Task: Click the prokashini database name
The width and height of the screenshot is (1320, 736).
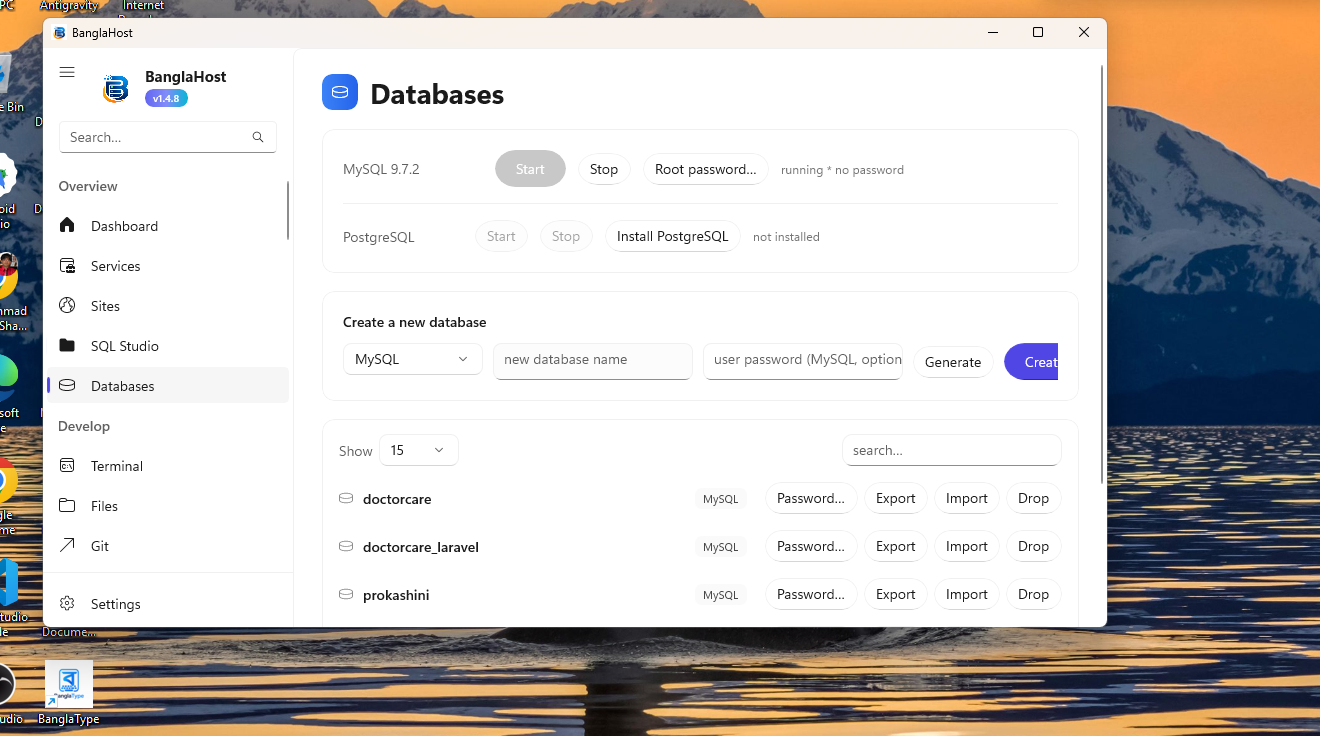Action: [396, 595]
